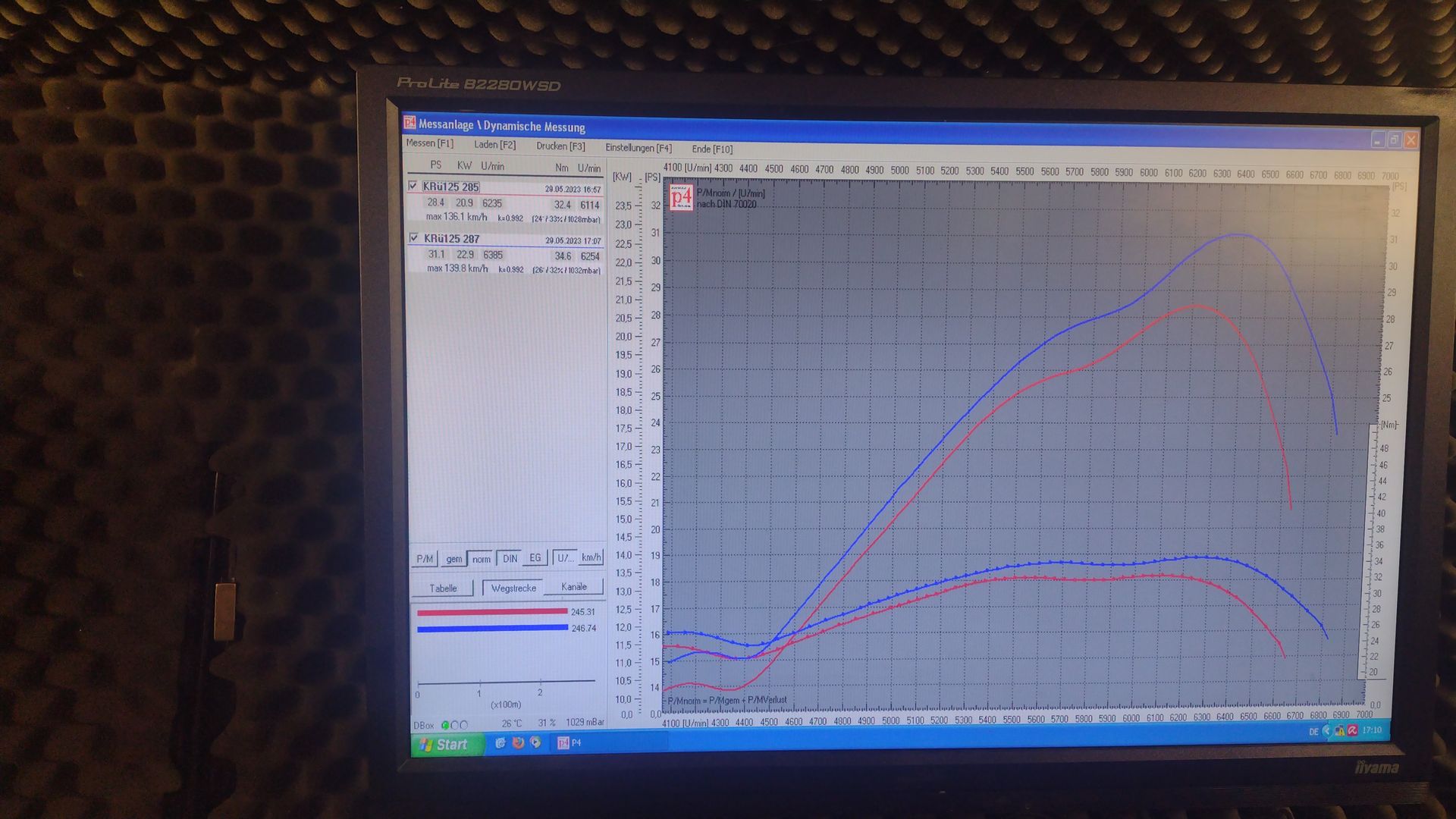Click the P4 title bar application icon

pyautogui.click(x=409, y=123)
